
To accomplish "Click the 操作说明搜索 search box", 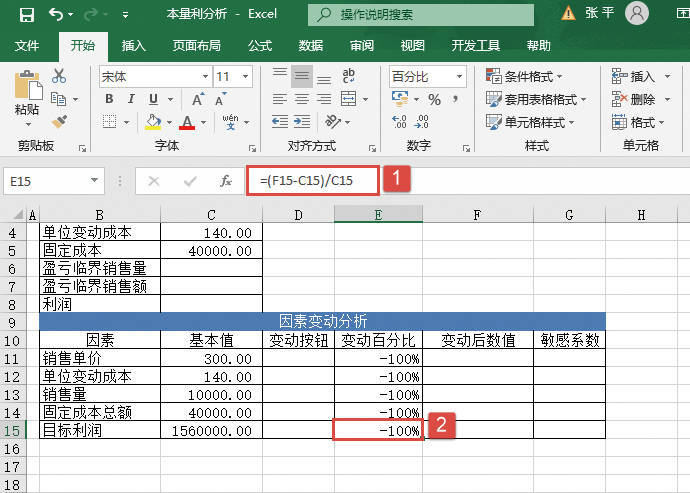I will (421, 15).
